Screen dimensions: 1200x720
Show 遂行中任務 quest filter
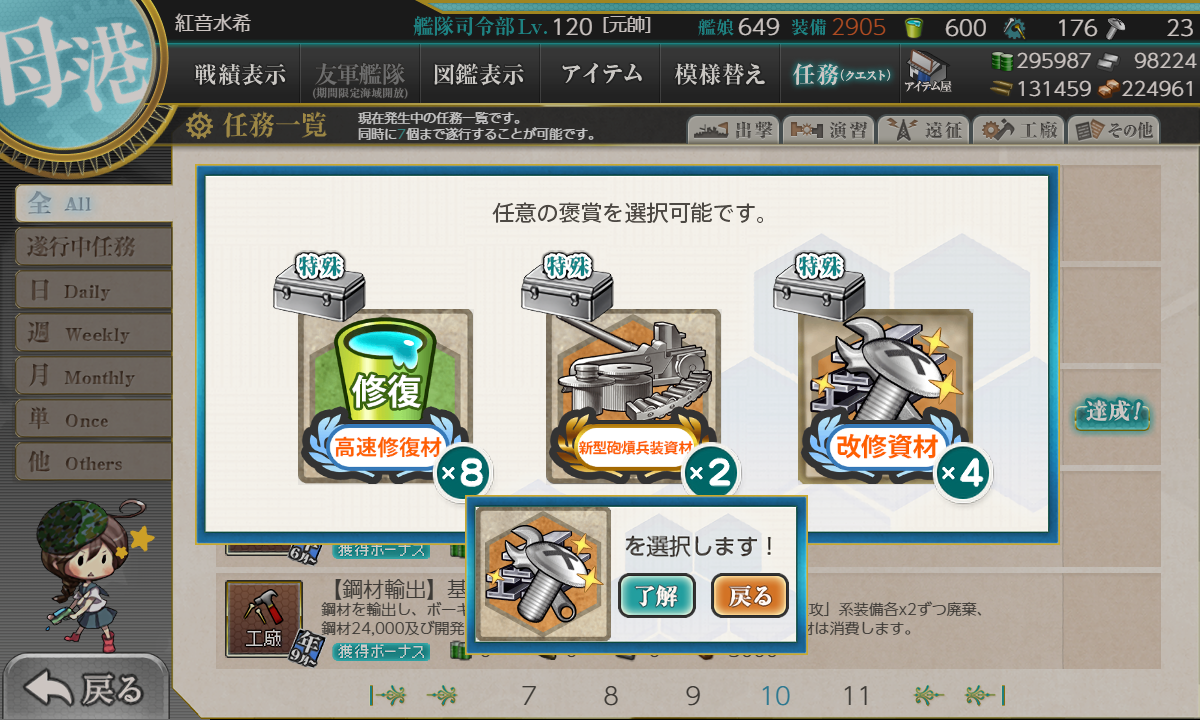(93, 247)
